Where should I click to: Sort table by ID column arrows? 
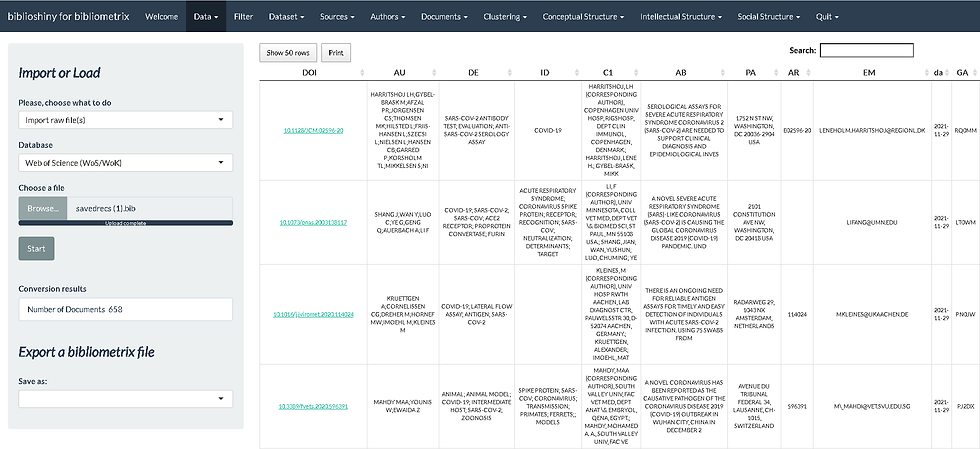pos(576,73)
